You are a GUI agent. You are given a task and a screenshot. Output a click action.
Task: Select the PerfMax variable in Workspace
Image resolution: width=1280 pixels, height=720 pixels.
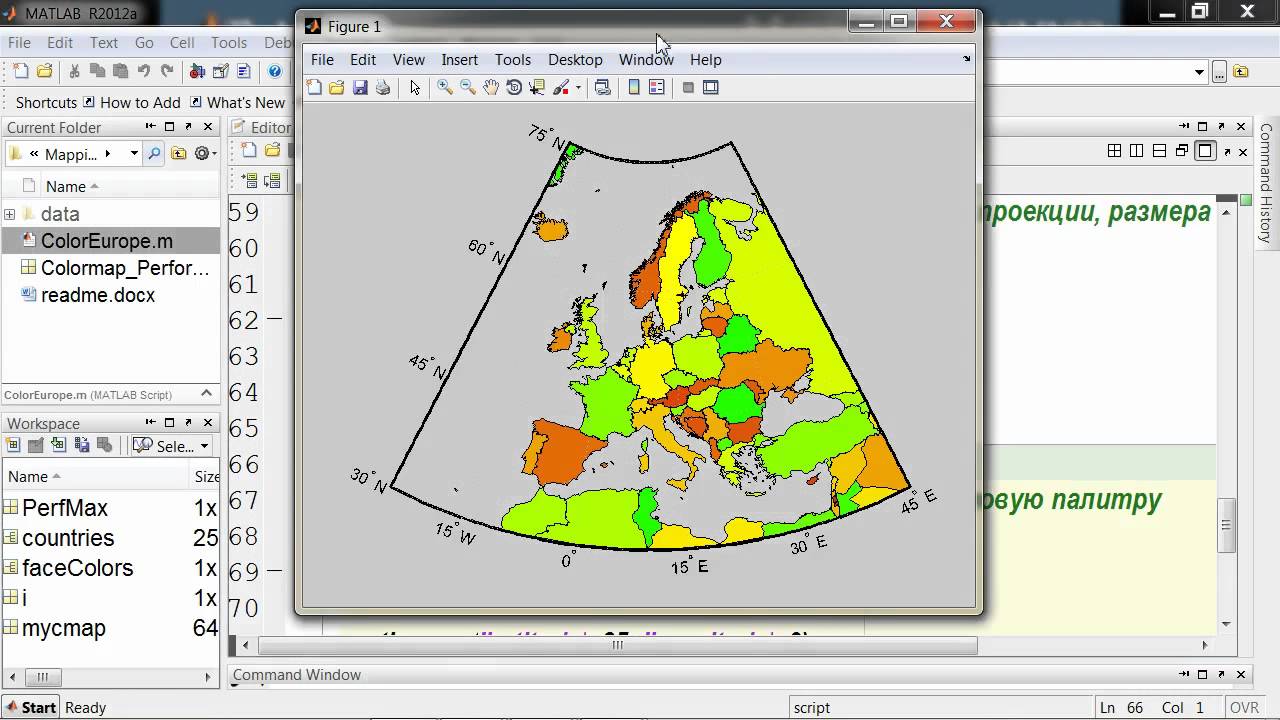click(64, 508)
